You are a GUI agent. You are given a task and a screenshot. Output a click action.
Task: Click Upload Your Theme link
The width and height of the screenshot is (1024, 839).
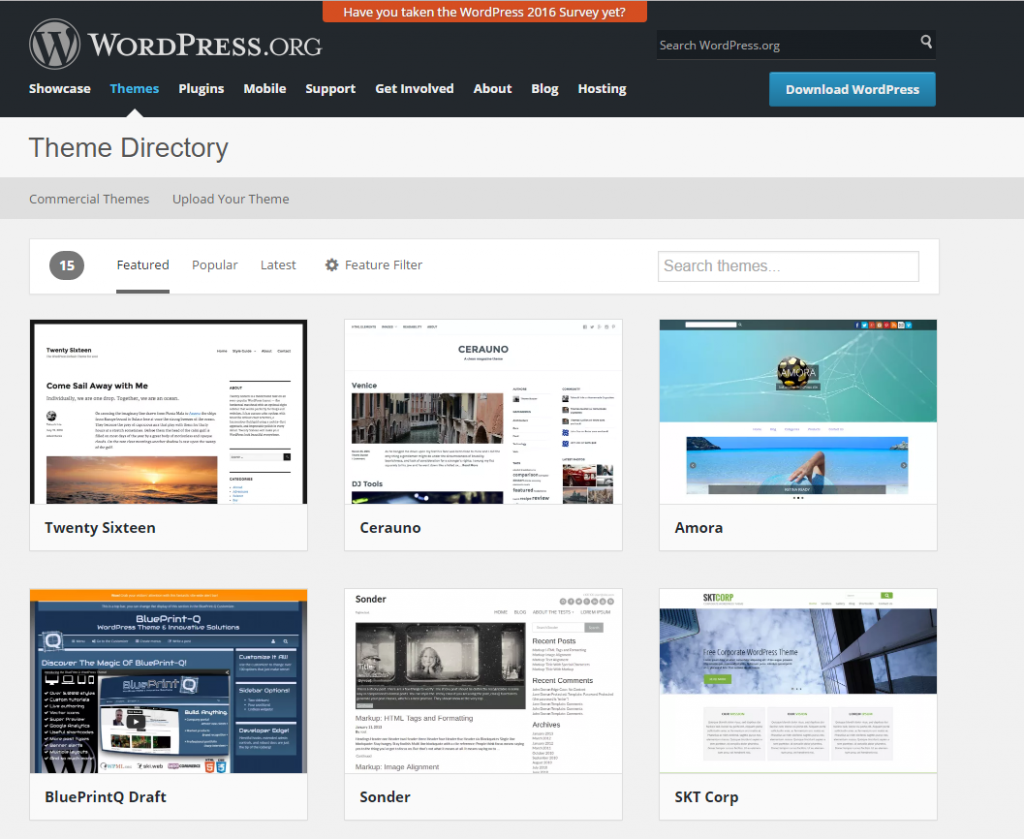231,199
